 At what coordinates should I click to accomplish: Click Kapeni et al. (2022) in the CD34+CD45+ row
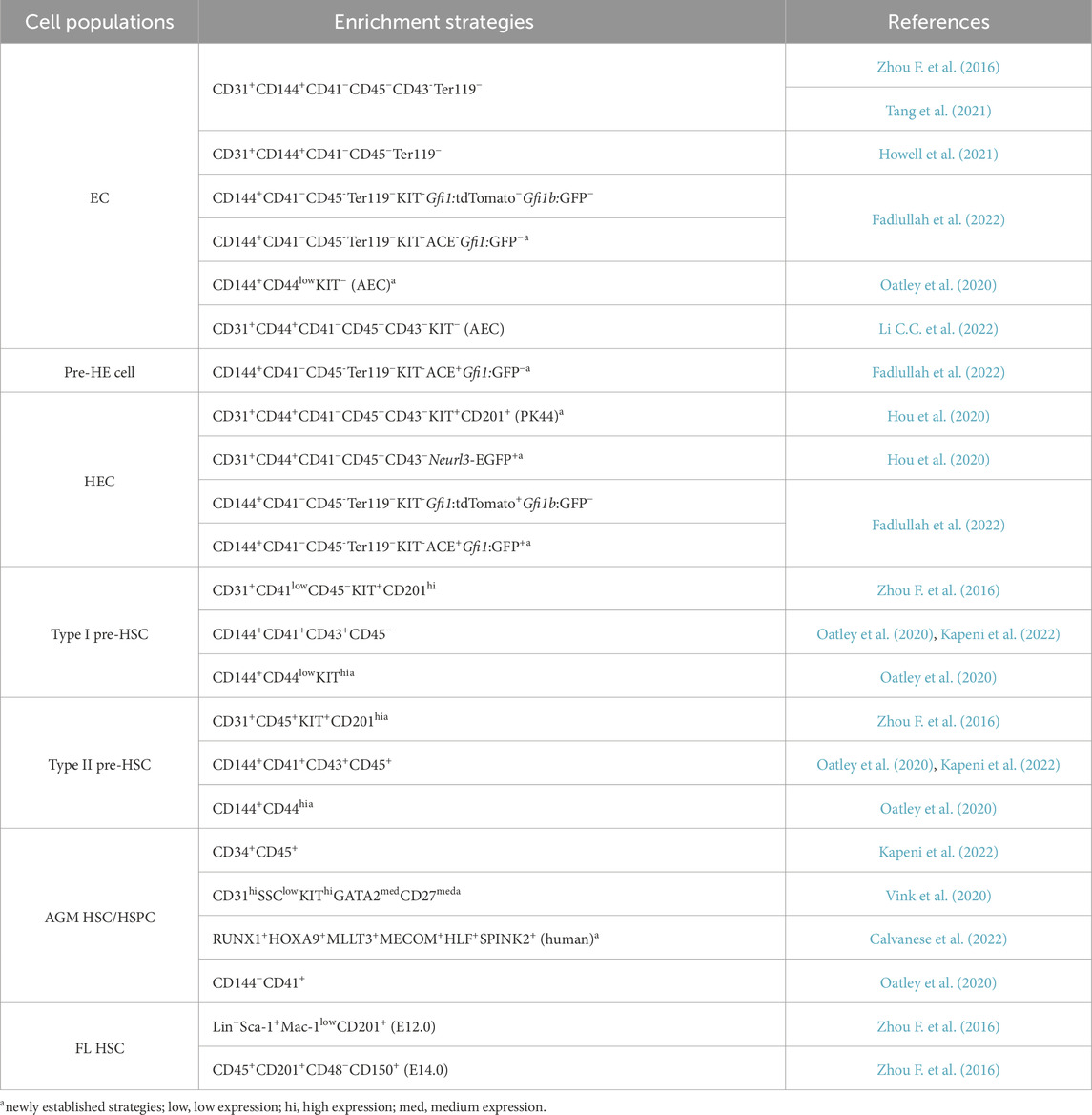click(937, 852)
